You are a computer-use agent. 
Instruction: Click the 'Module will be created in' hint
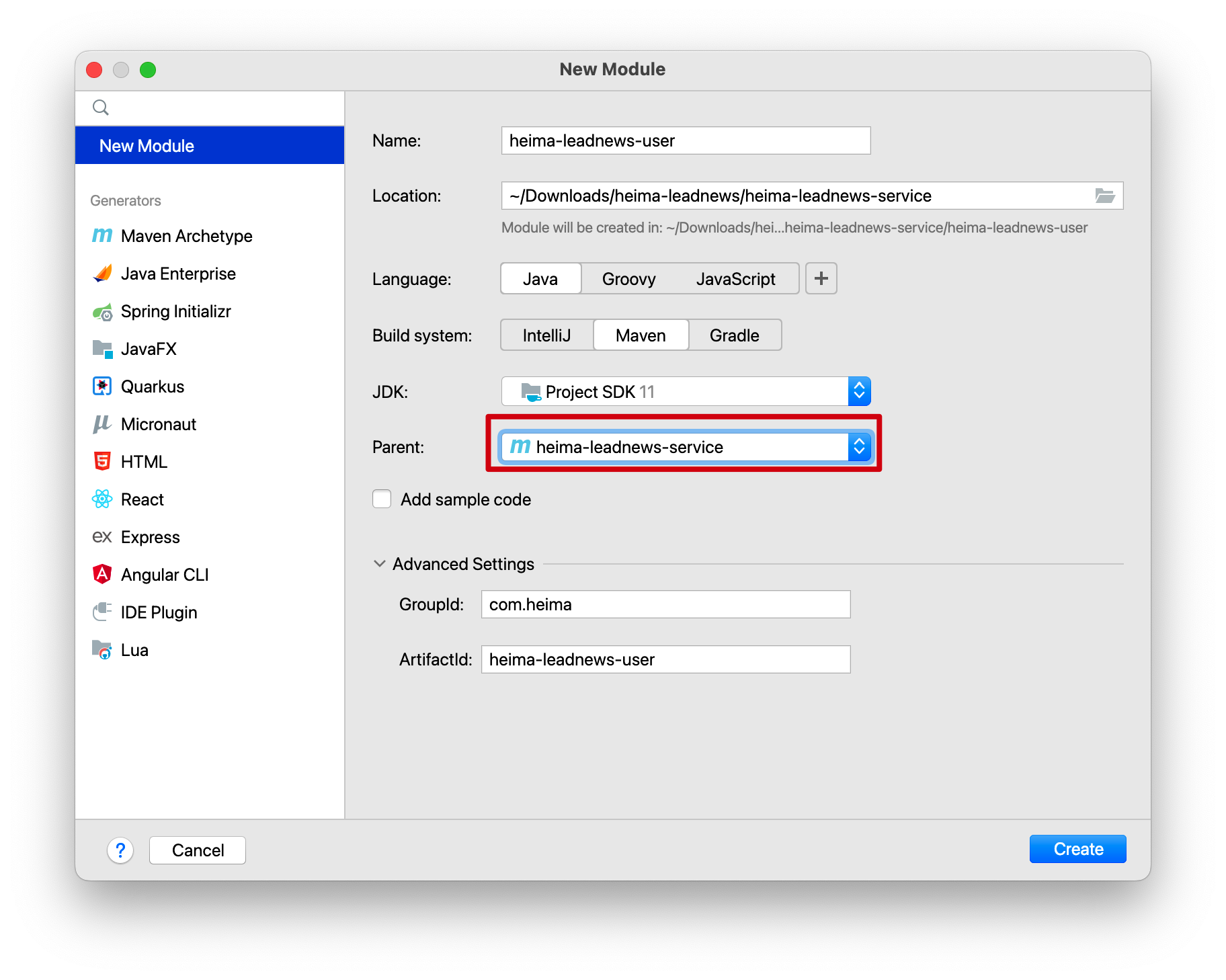[x=794, y=227]
